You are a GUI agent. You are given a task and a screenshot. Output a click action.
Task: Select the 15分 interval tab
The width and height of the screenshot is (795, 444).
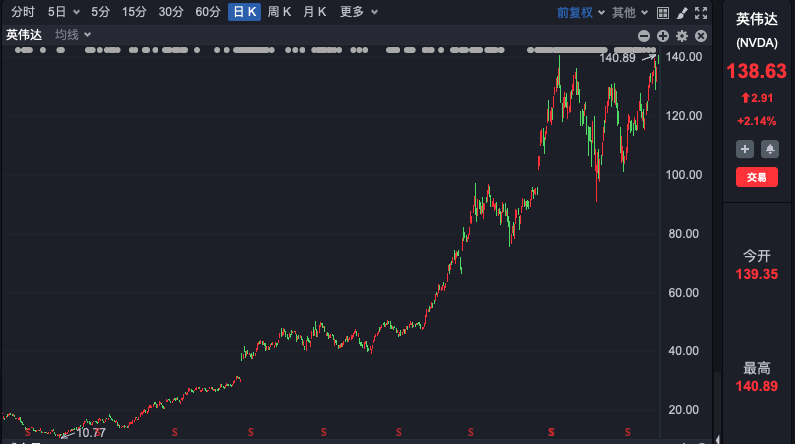click(x=134, y=12)
